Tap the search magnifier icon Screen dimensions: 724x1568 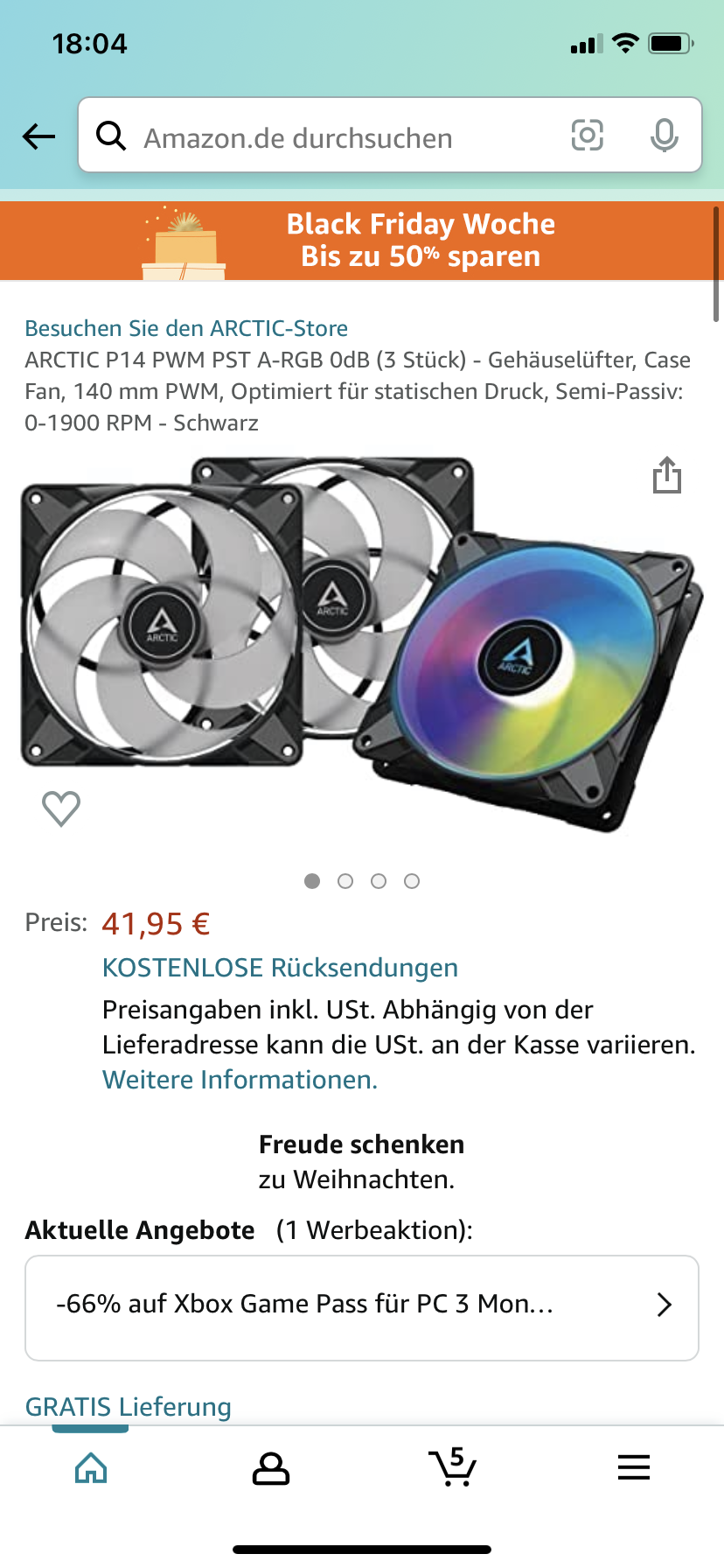click(111, 136)
